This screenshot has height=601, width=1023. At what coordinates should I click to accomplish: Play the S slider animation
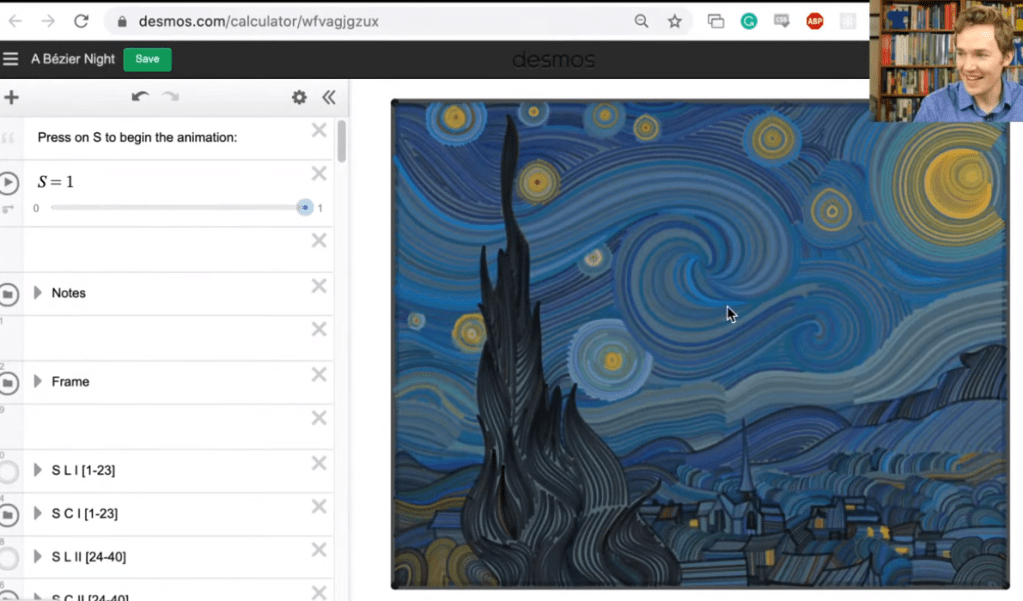[9, 183]
